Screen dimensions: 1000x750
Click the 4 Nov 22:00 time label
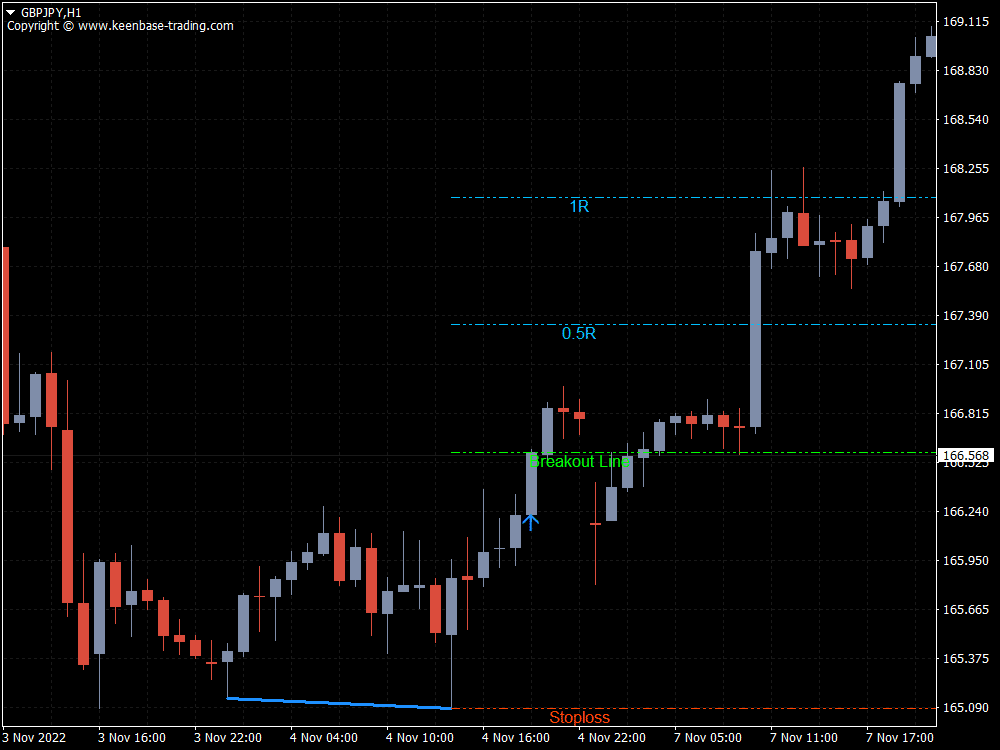(x=612, y=738)
